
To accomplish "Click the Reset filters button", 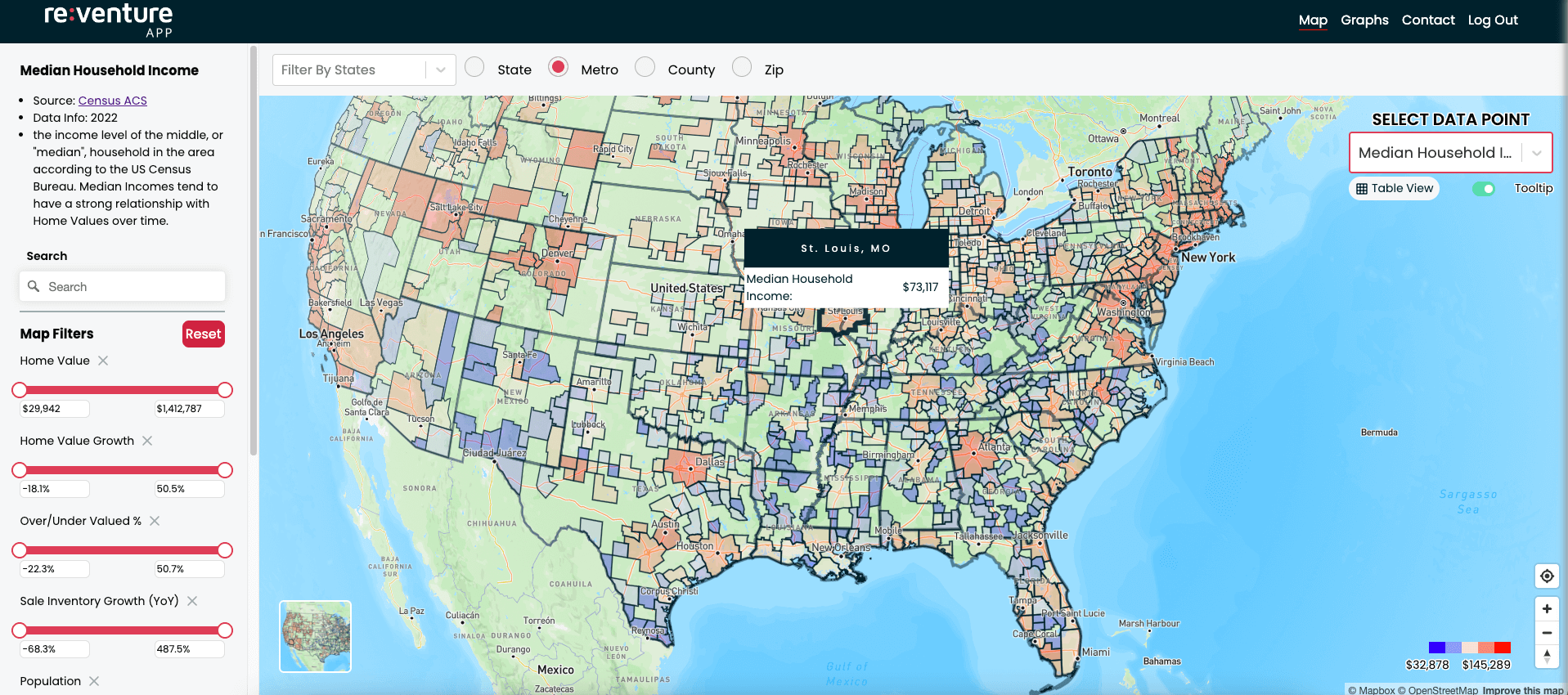I will (x=203, y=334).
